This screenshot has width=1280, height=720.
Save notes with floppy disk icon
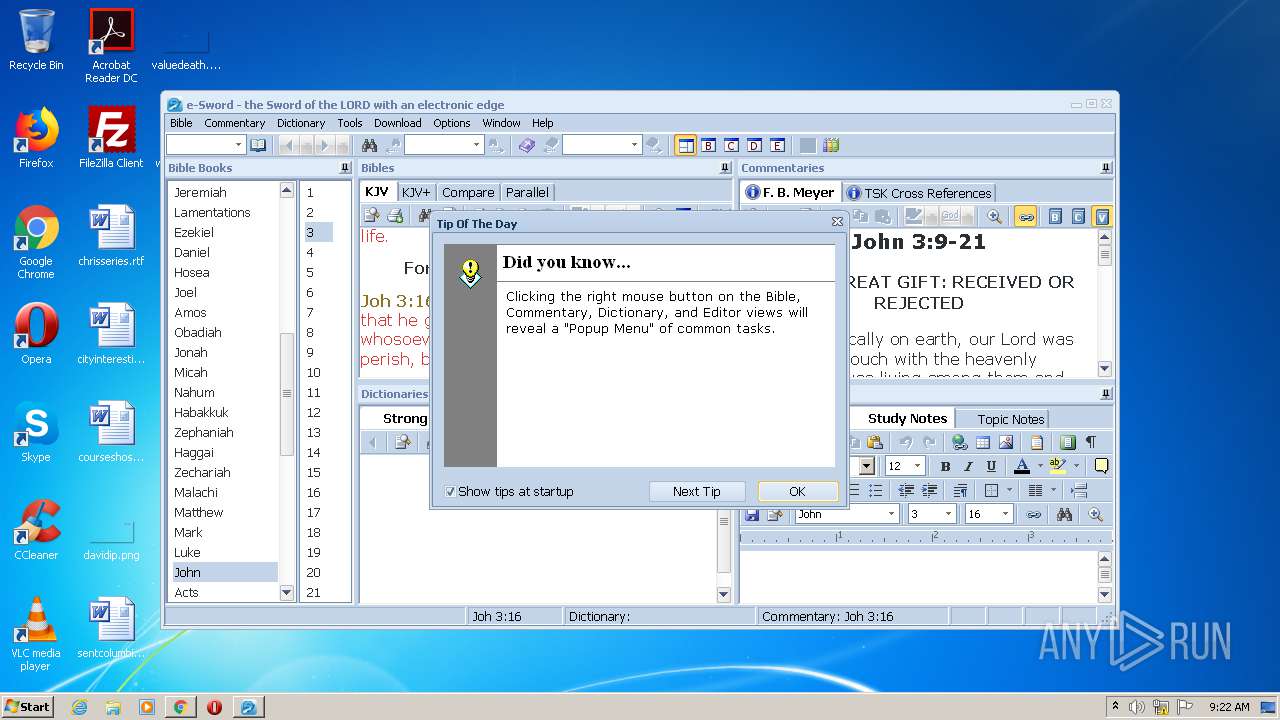pos(752,514)
